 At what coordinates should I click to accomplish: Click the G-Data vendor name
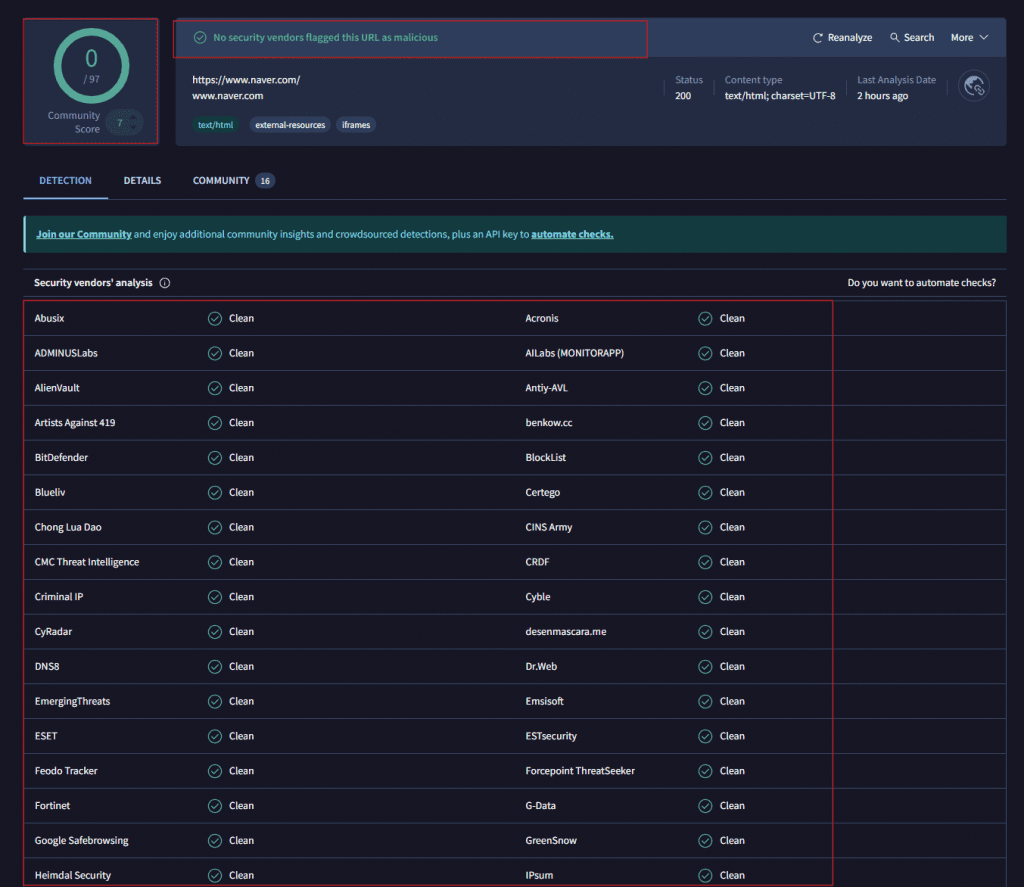coord(541,806)
